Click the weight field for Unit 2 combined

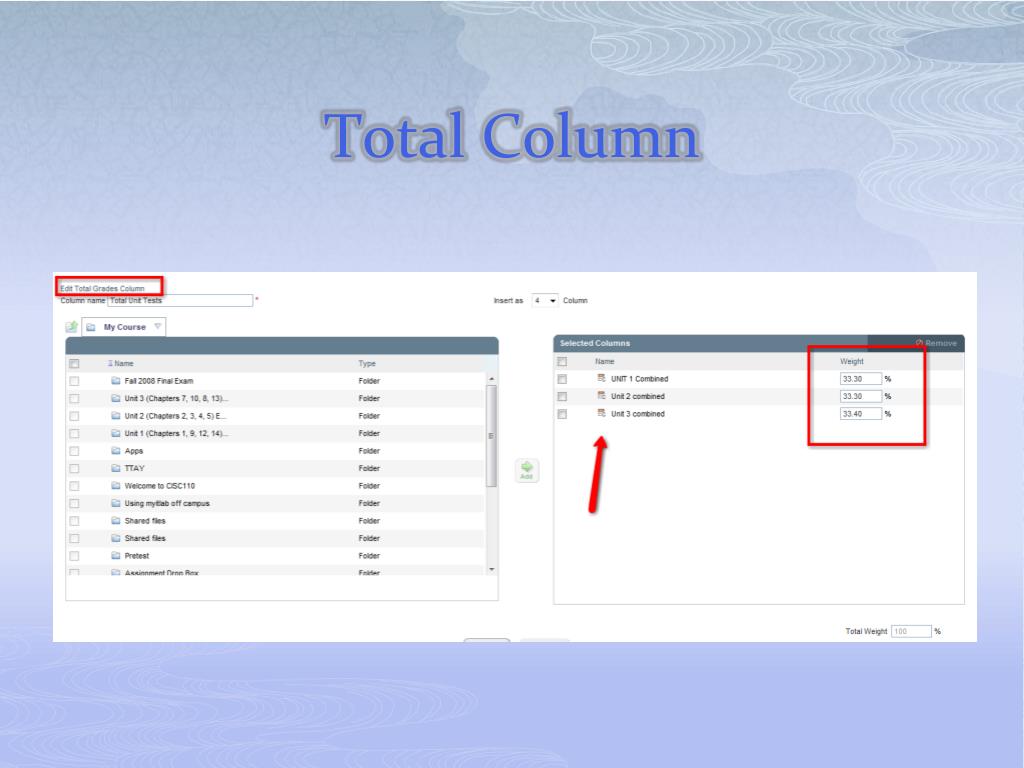[860, 396]
